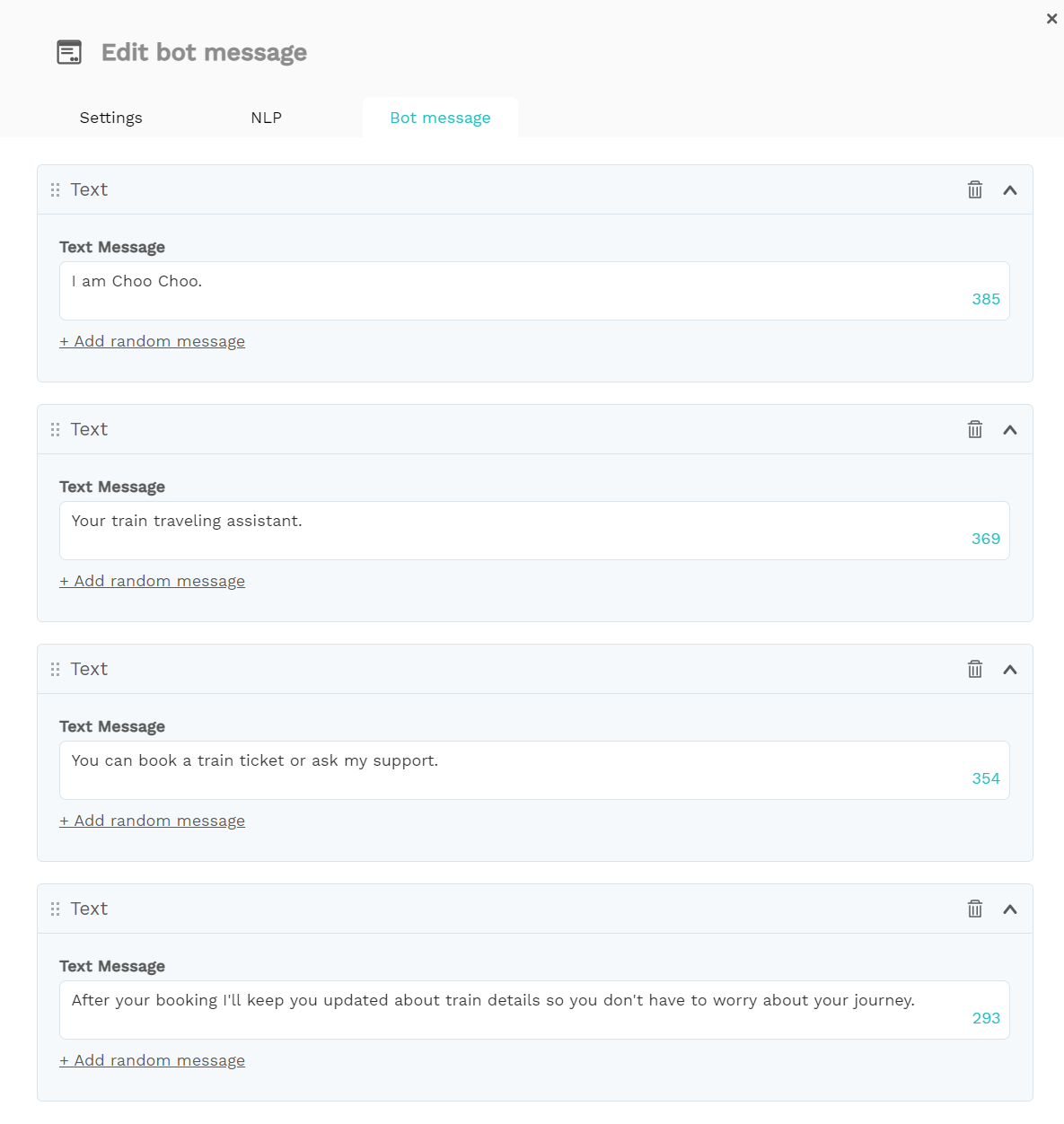Add random message under 'I am Choo Choo'
1064x1124 pixels.
pos(152,341)
